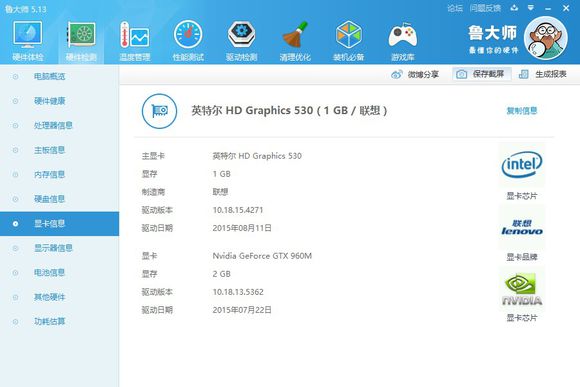Image resolution: width=580 pixels, height=387 pixels.
Task: Select the 硬件检测 hardware detection icon
Action: coord(81,41)
